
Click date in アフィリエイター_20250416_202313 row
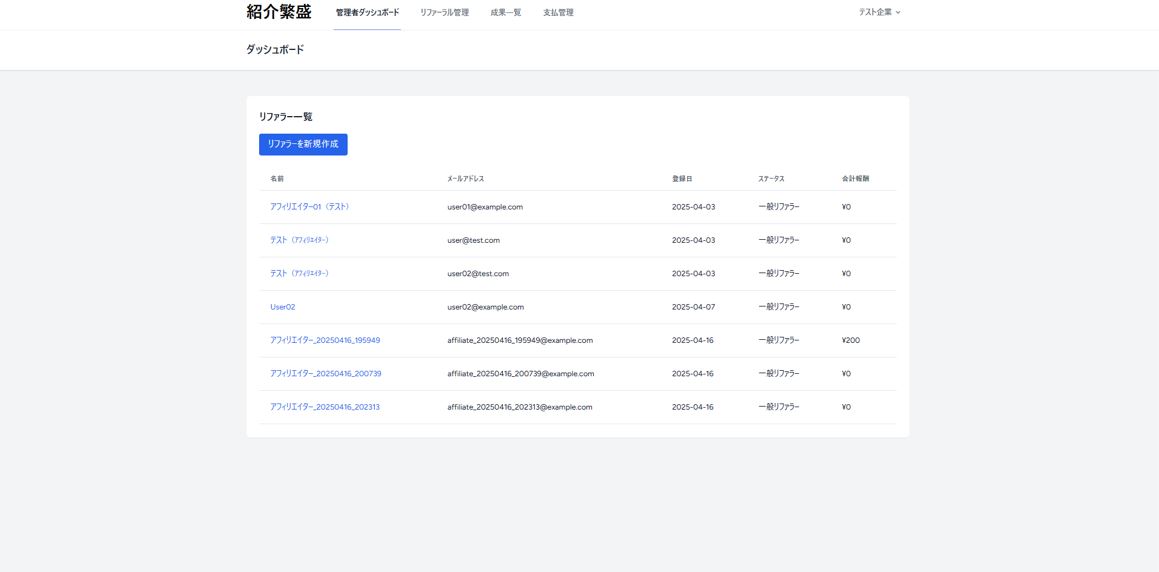693,407
